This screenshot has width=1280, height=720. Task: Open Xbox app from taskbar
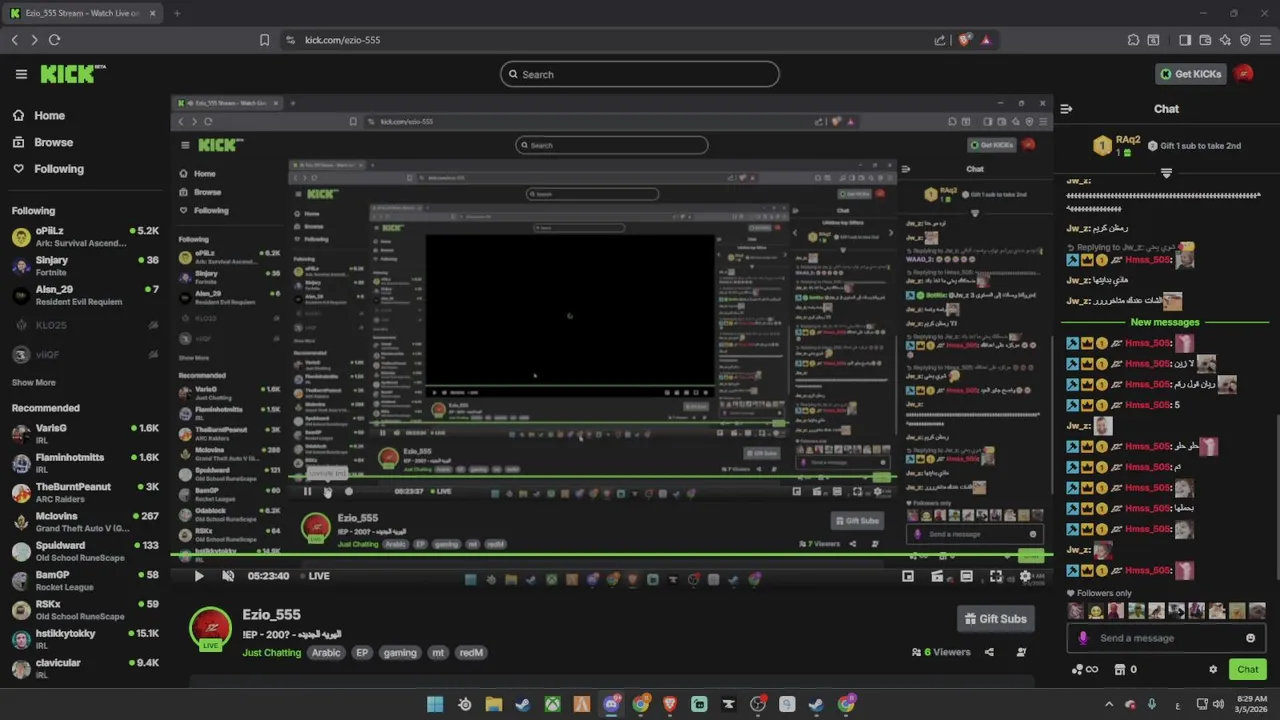coord(552,705)
